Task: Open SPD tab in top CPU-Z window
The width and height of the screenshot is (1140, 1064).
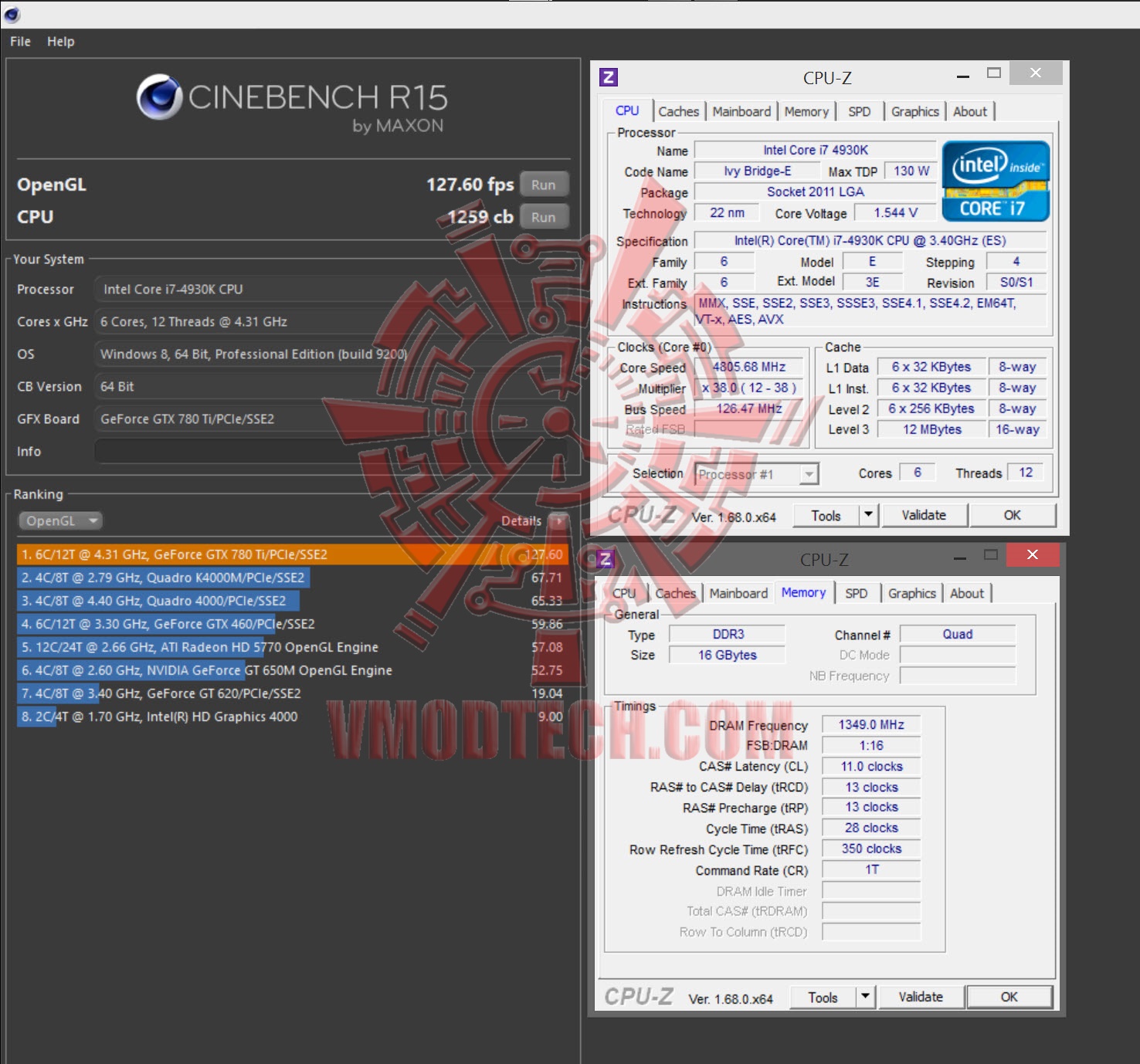Action: tap(859, 112)
